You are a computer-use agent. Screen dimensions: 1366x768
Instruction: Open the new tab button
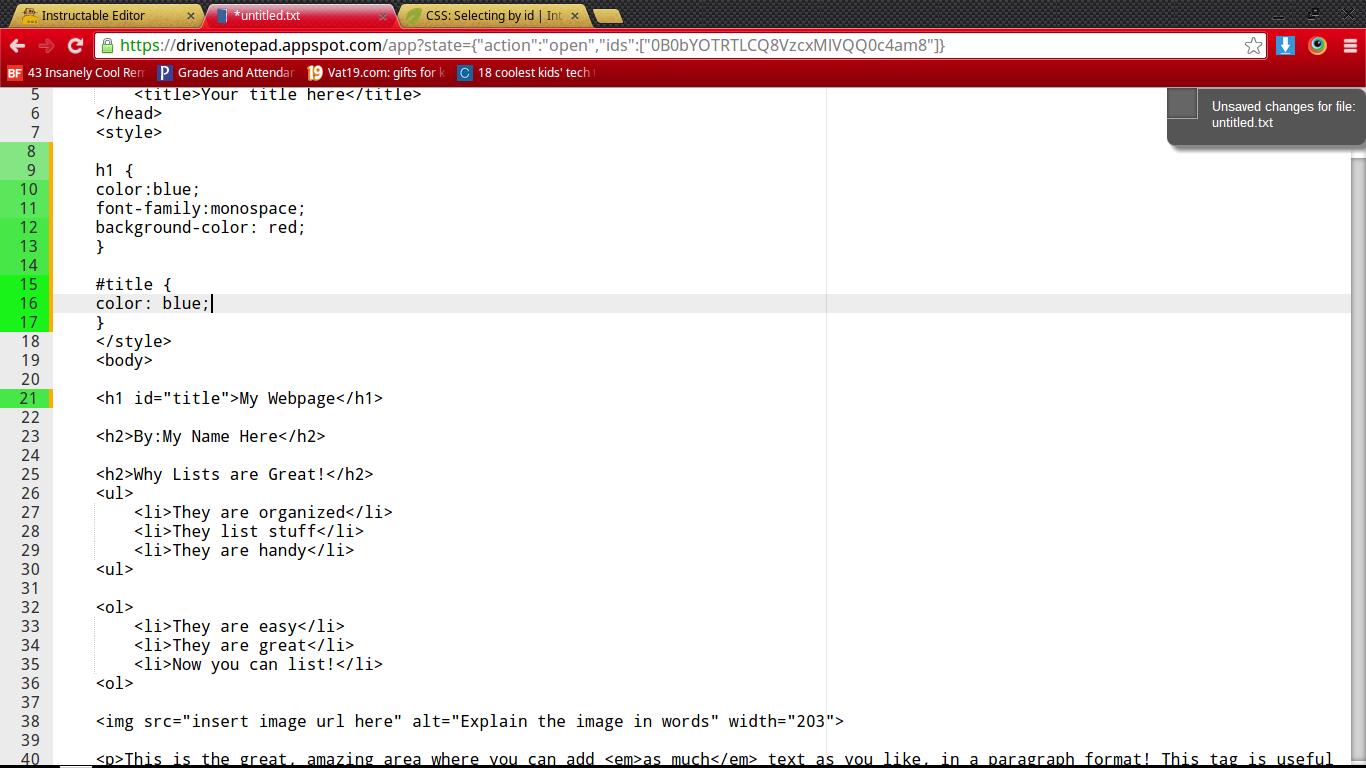(607, 16)
